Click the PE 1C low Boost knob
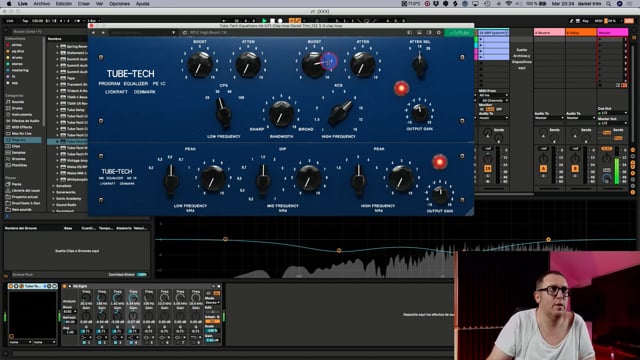The height and width of the screenshot is (360, 640). tap(200, 64)
